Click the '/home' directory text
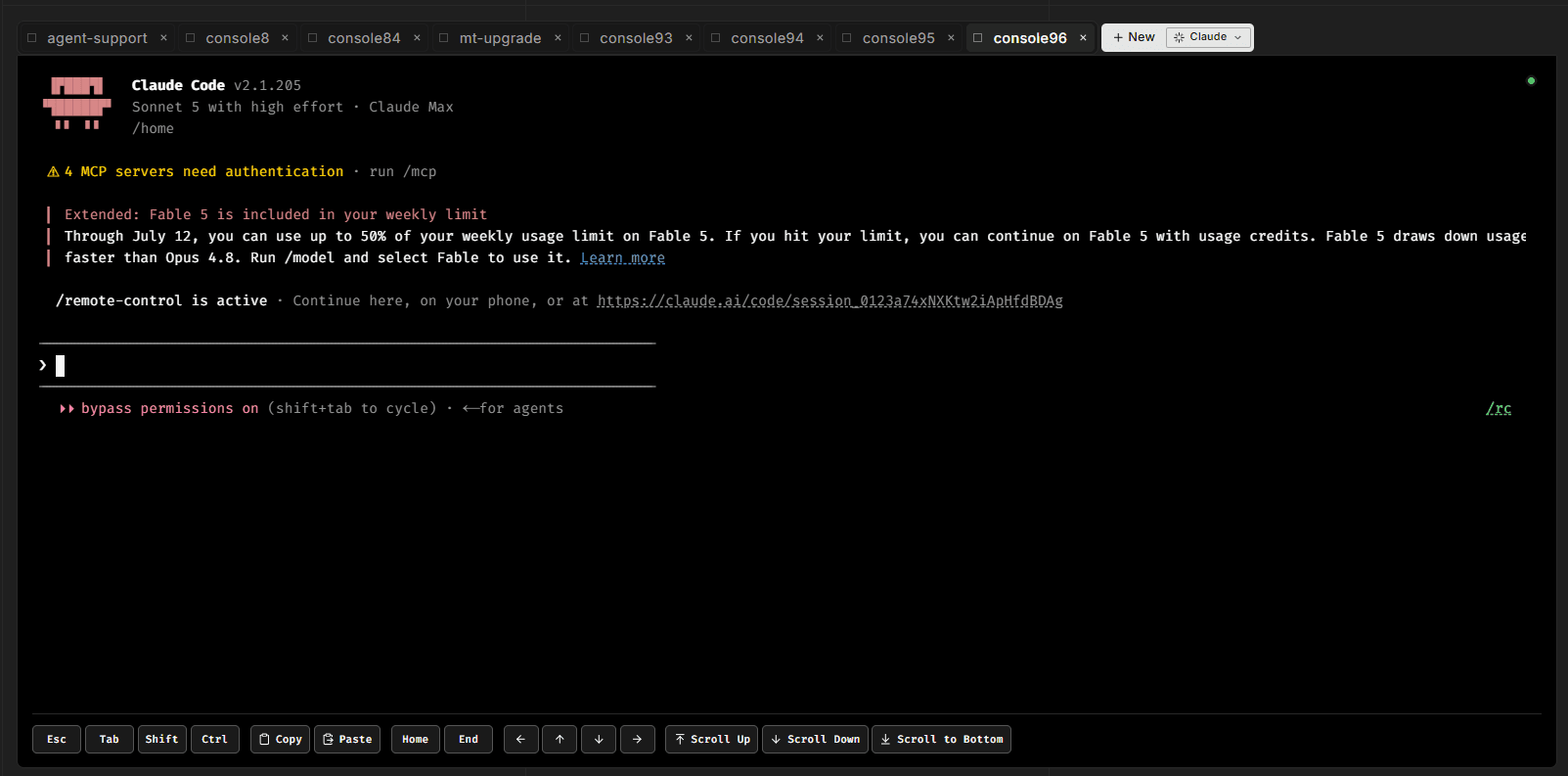The image size is (1568, 776). pos(153,128)
